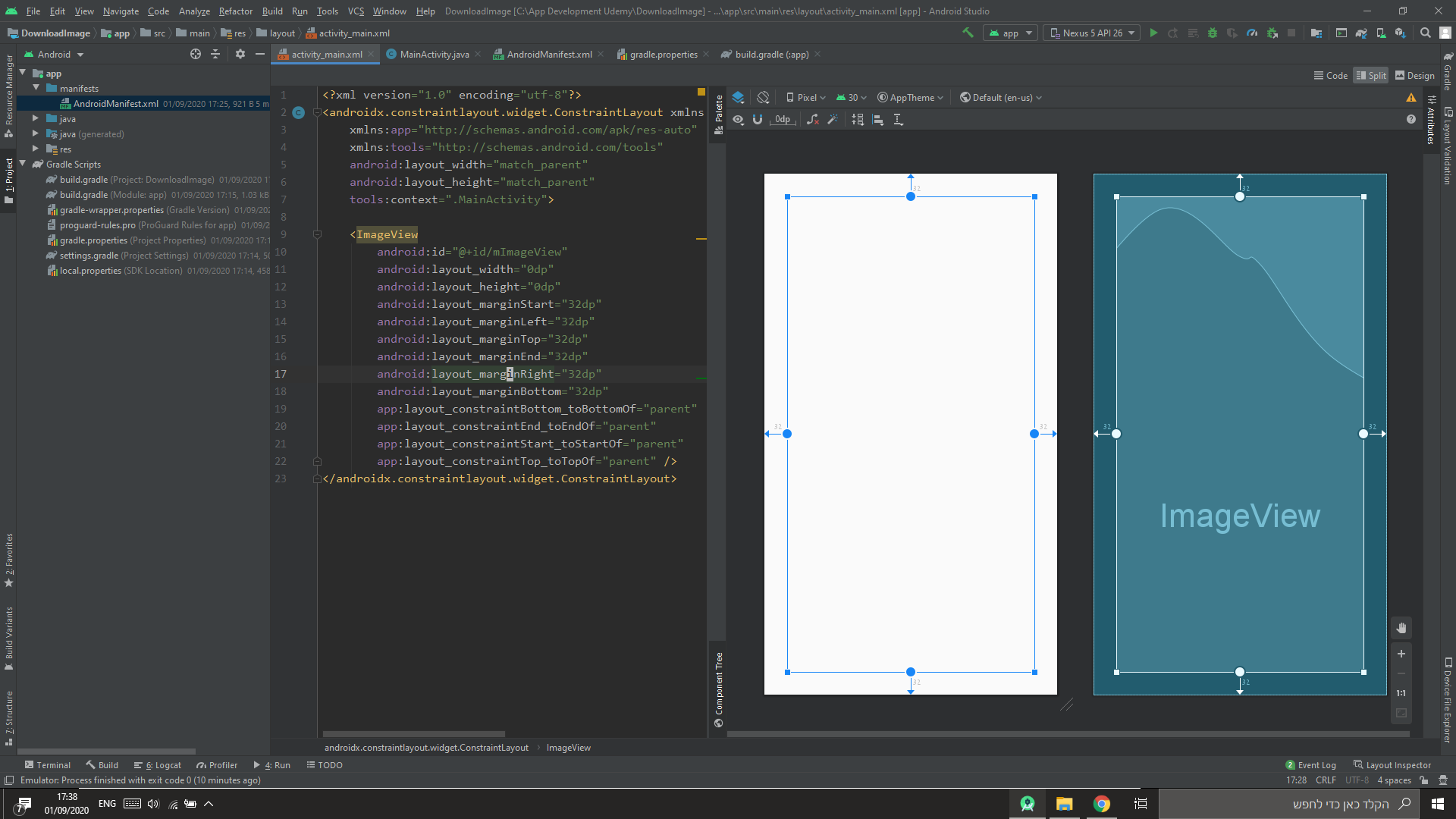Click the Clear All Constraints icon
This screenshot has width=1456, height=819.
pyautogui.click(x=813, y=120)
